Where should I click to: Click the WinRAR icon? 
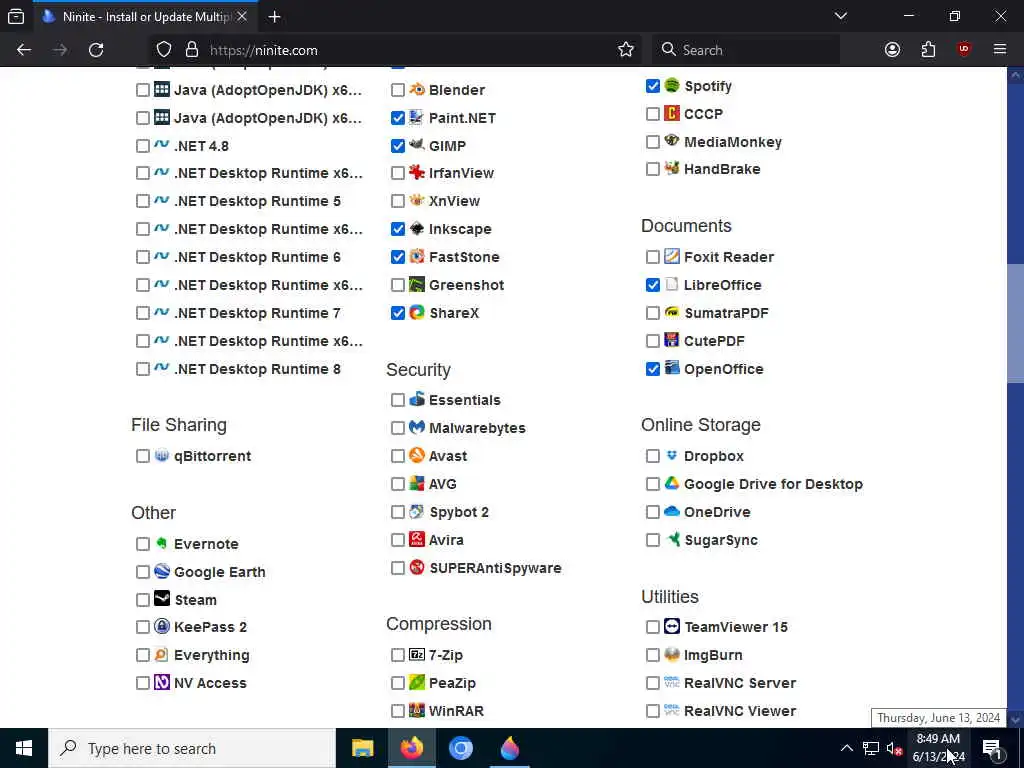pos(417,710)
